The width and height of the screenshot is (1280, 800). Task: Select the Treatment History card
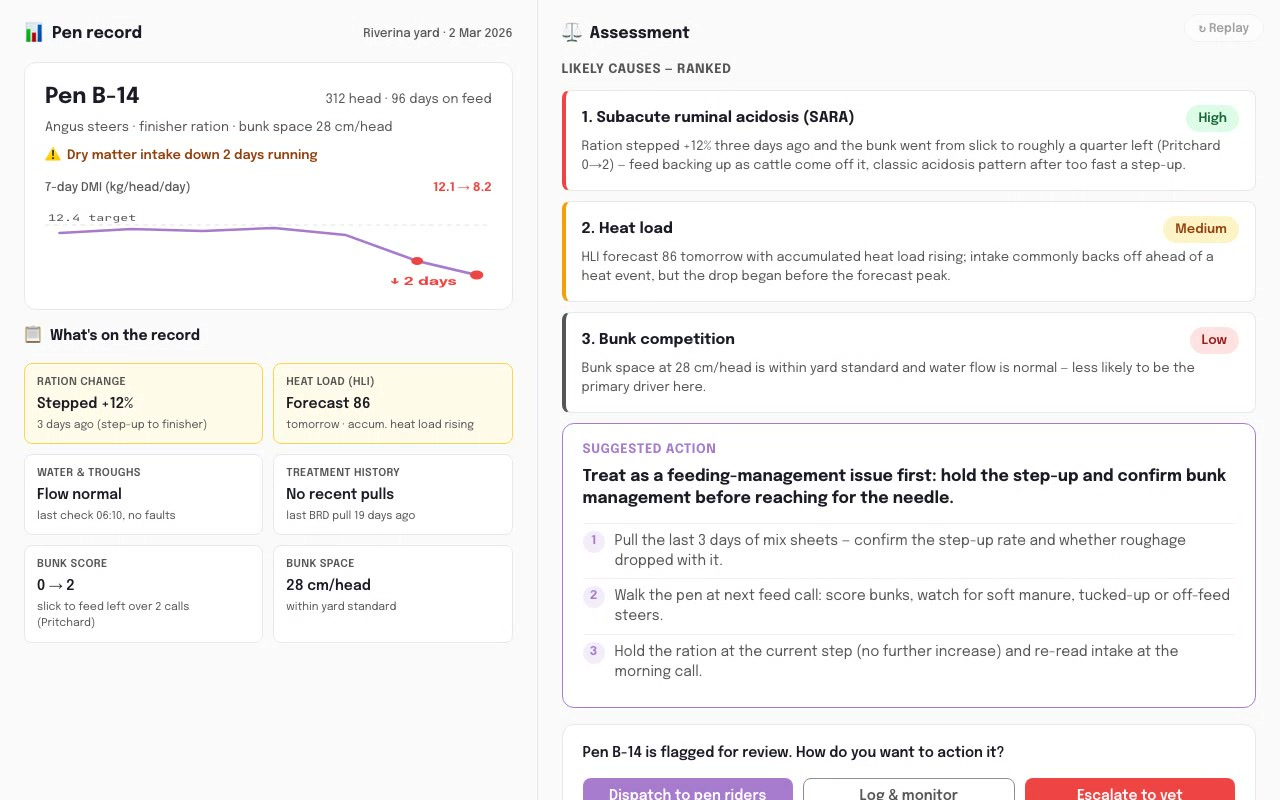(x=393, y=494)
